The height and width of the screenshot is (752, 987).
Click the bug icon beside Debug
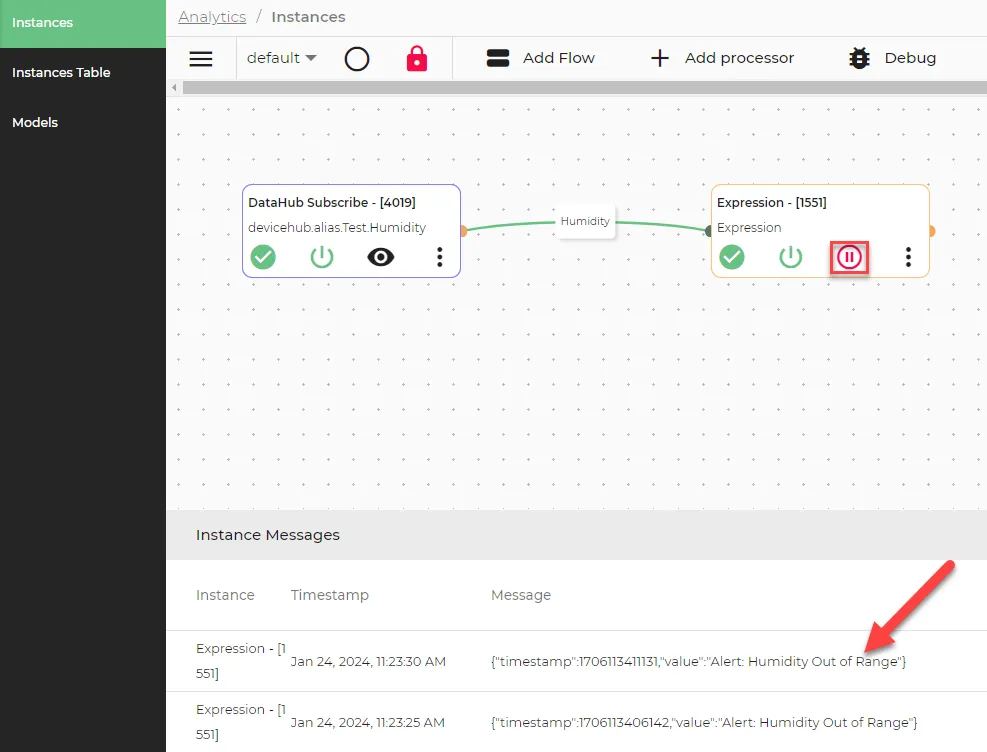click(x=859, y=58)
